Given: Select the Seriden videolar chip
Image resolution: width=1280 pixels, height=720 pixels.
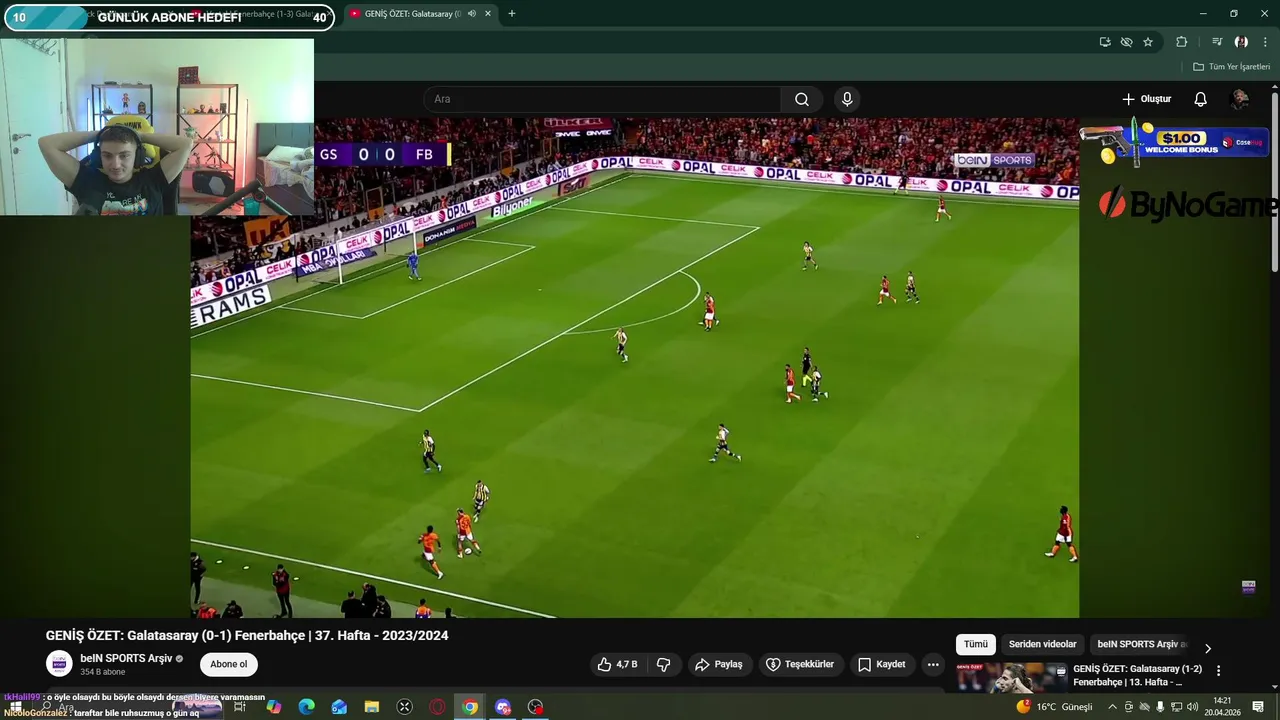Looking at the screenshot, I should click(x=1043, y=644).
